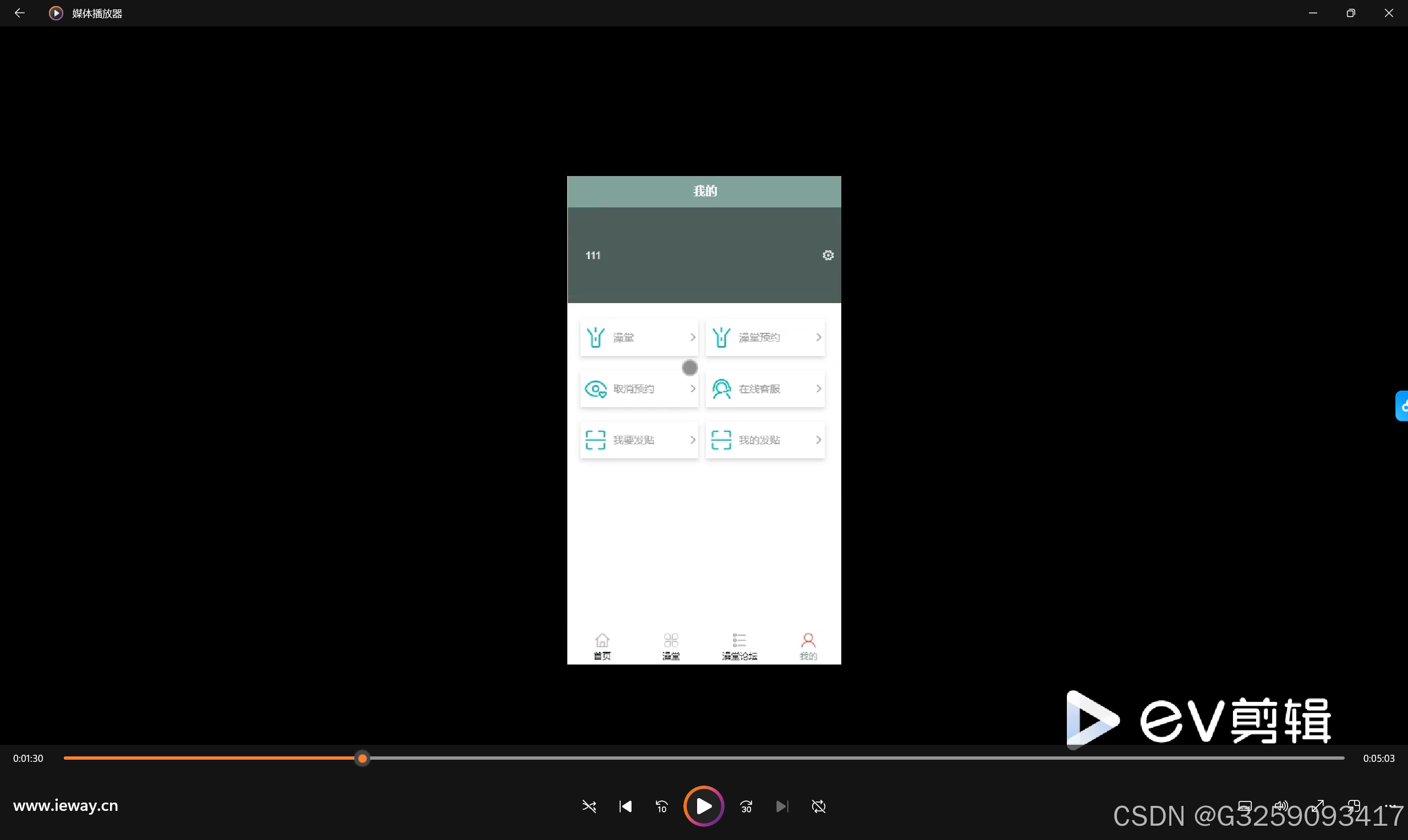Skip forward 30 seconds
1408x840 pixels.
point(746,806)
